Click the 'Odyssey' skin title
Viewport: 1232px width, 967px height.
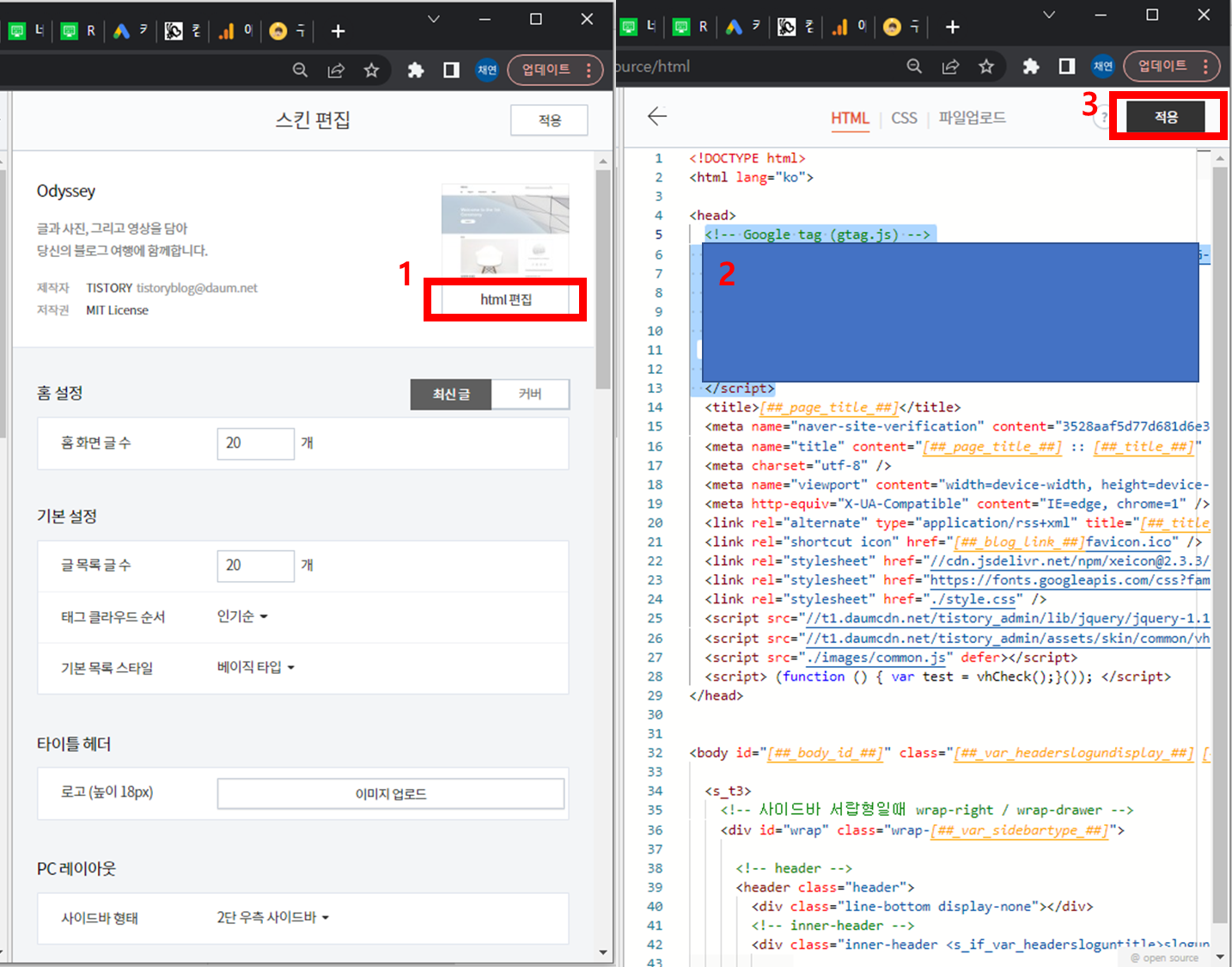[x=66, y=191]
